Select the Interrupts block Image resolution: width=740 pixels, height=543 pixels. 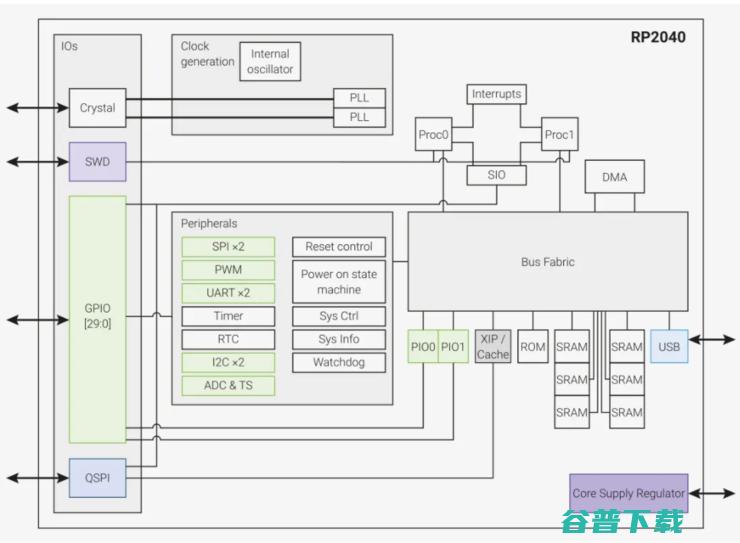(x=496, y=94)
